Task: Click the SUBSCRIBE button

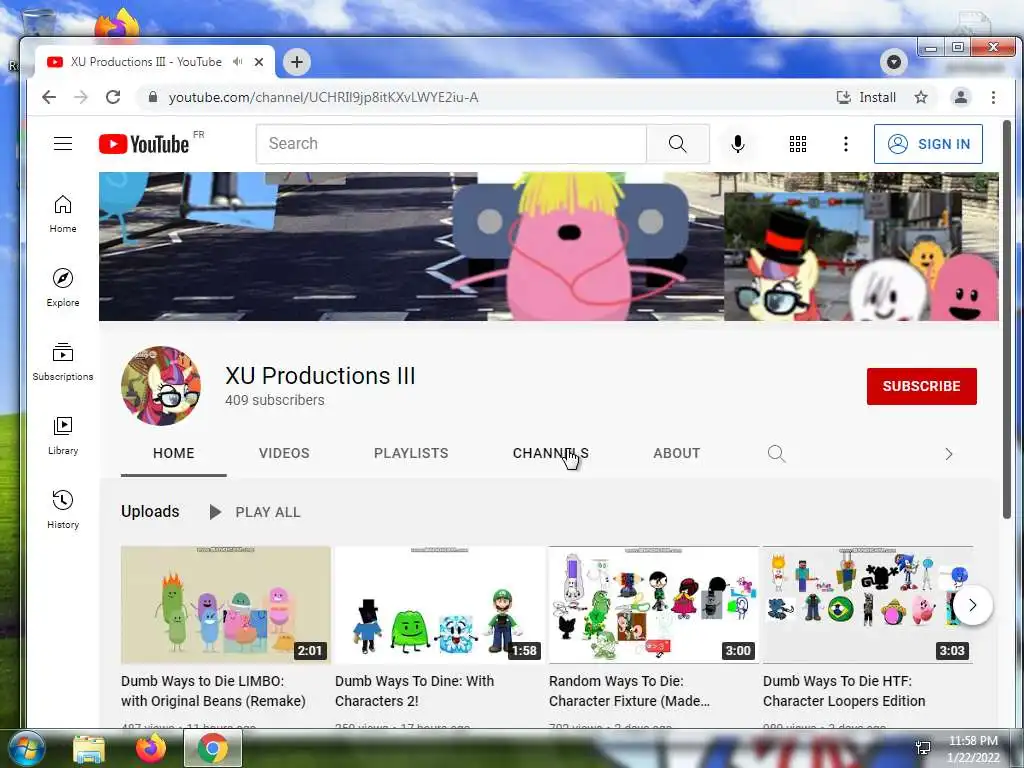Action: [x=921, y=386]
